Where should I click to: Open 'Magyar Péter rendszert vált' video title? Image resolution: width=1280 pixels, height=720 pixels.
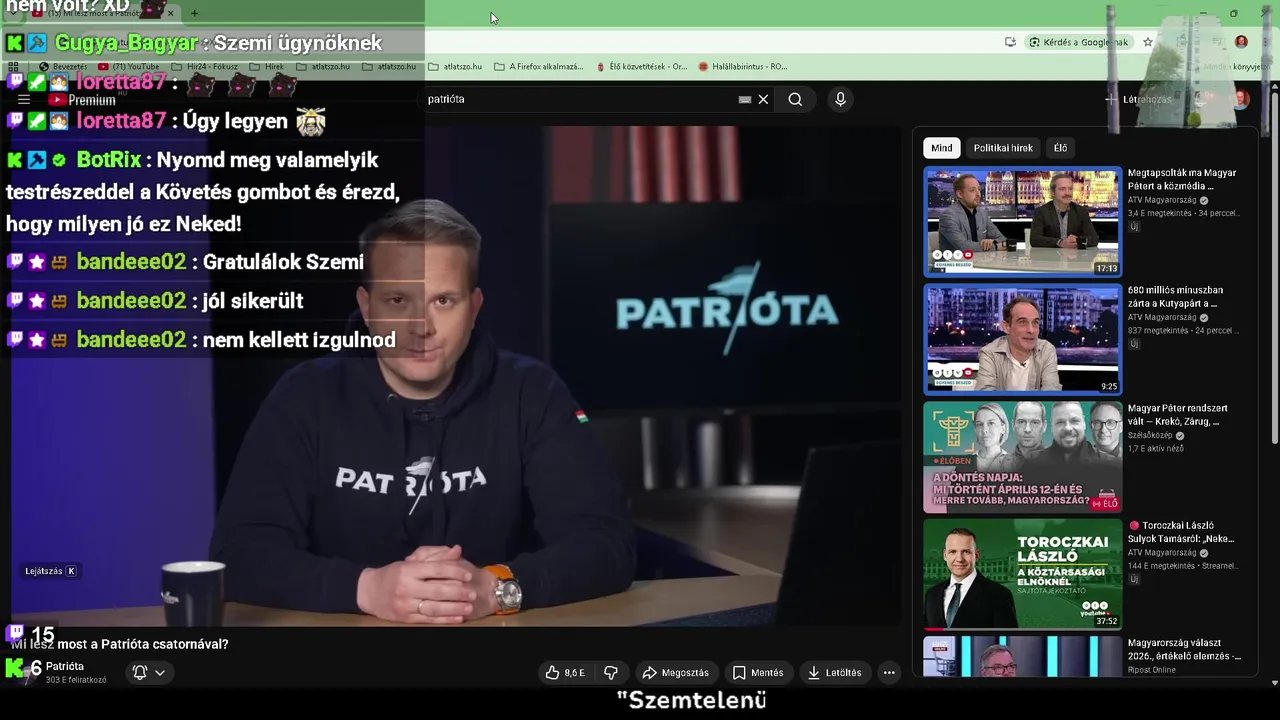(x=1178, y=415)
